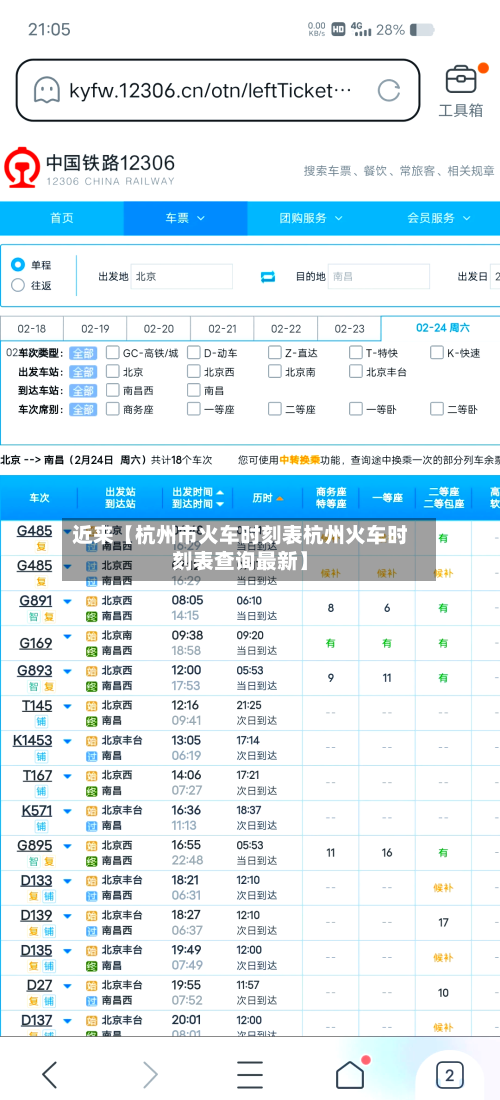Tap the browser URL address bar
This screenshot has height=1100, width=500.
[218, 90]
